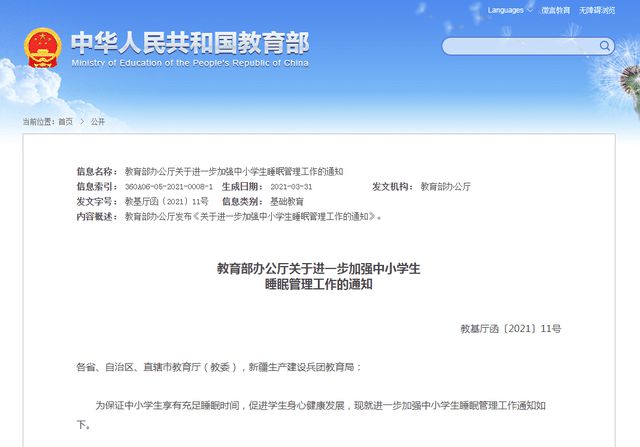The height and width of the screenshot is (447, 640).
Task: Click the 中华人民共和国教育部 site title
Action: (x=190, y=42)
